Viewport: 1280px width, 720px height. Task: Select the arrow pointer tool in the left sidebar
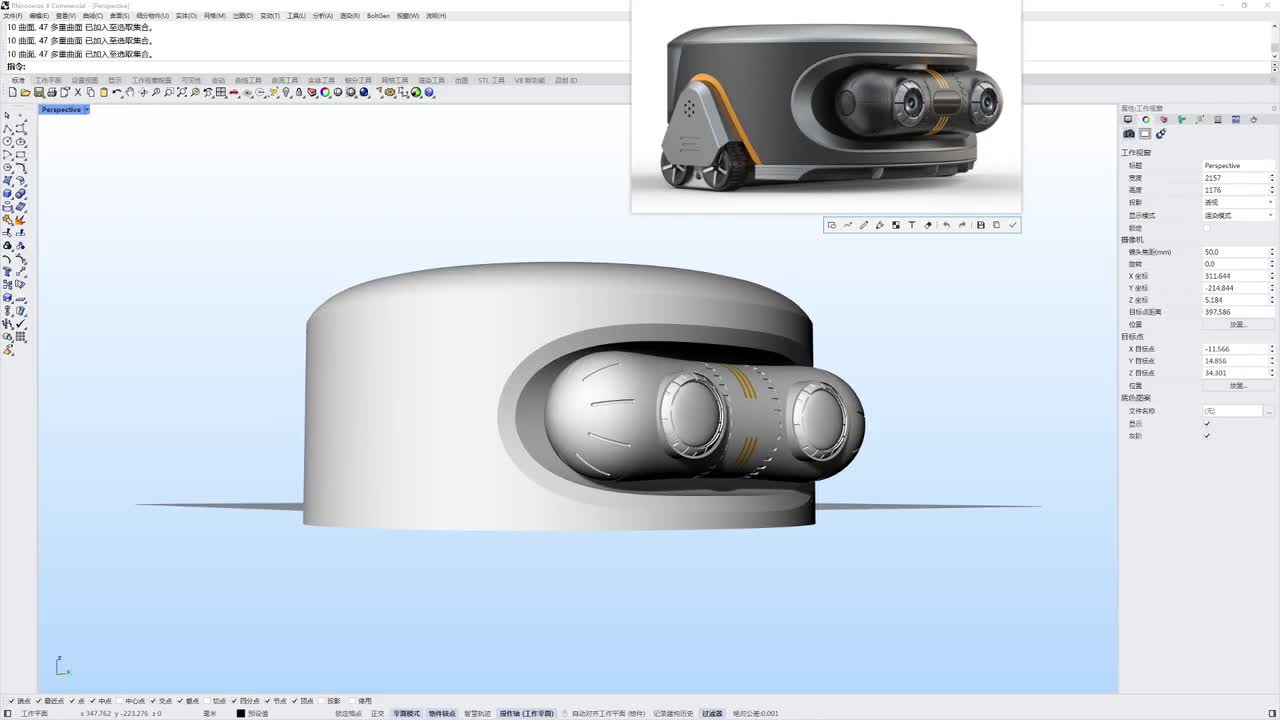tap(8, 116)
